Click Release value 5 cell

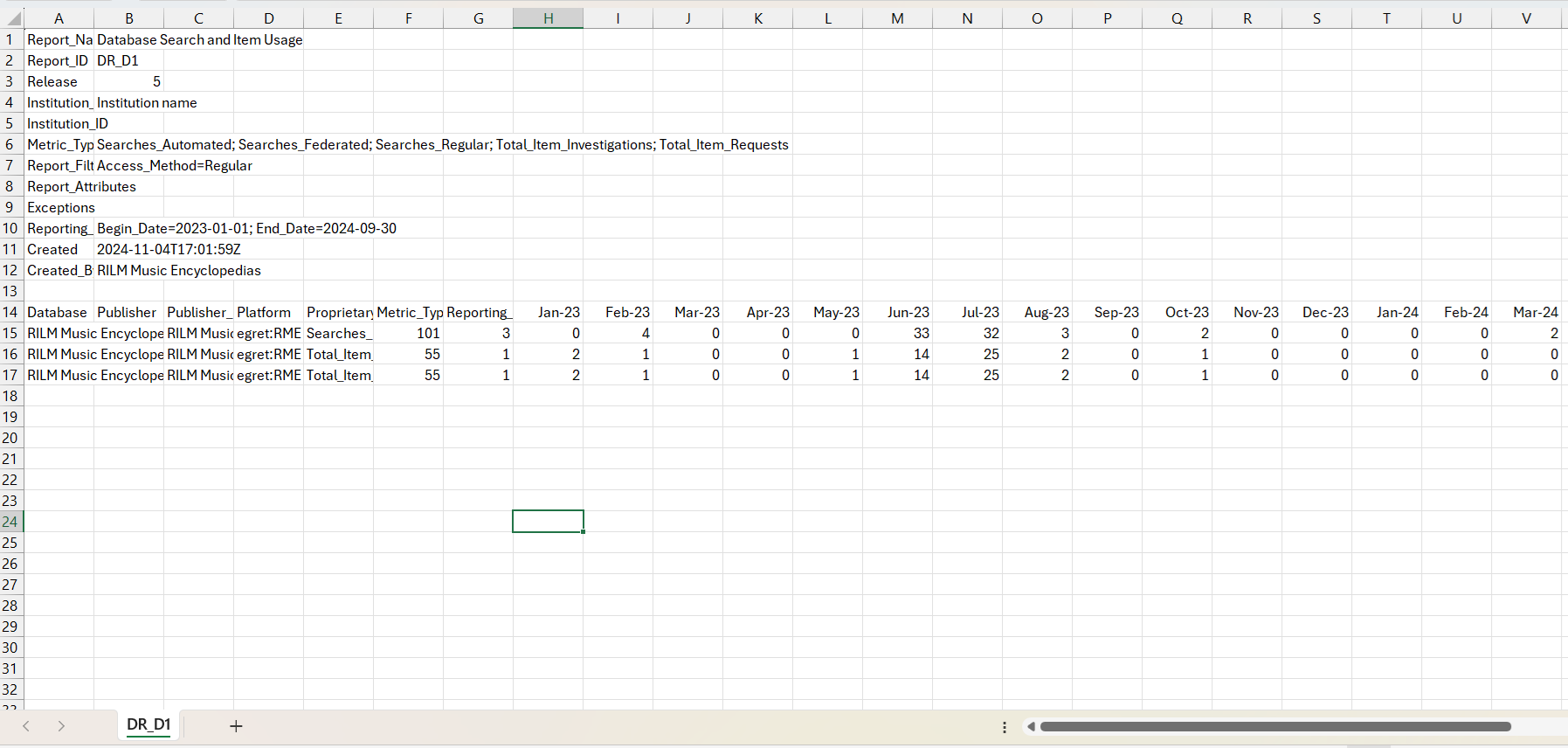[128, 81]
